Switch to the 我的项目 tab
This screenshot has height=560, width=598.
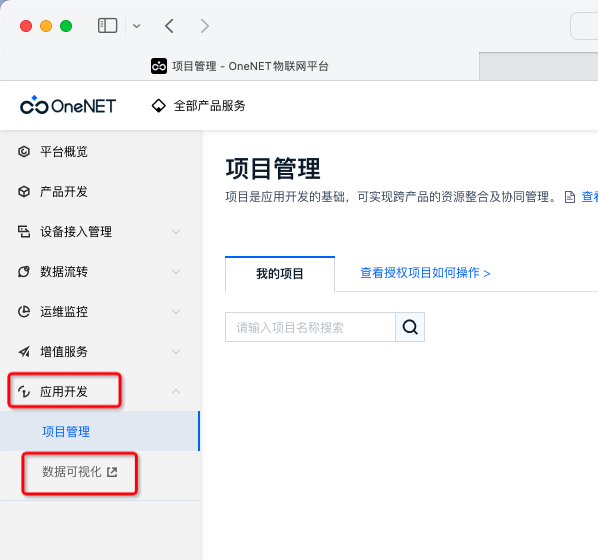point(280,274)
